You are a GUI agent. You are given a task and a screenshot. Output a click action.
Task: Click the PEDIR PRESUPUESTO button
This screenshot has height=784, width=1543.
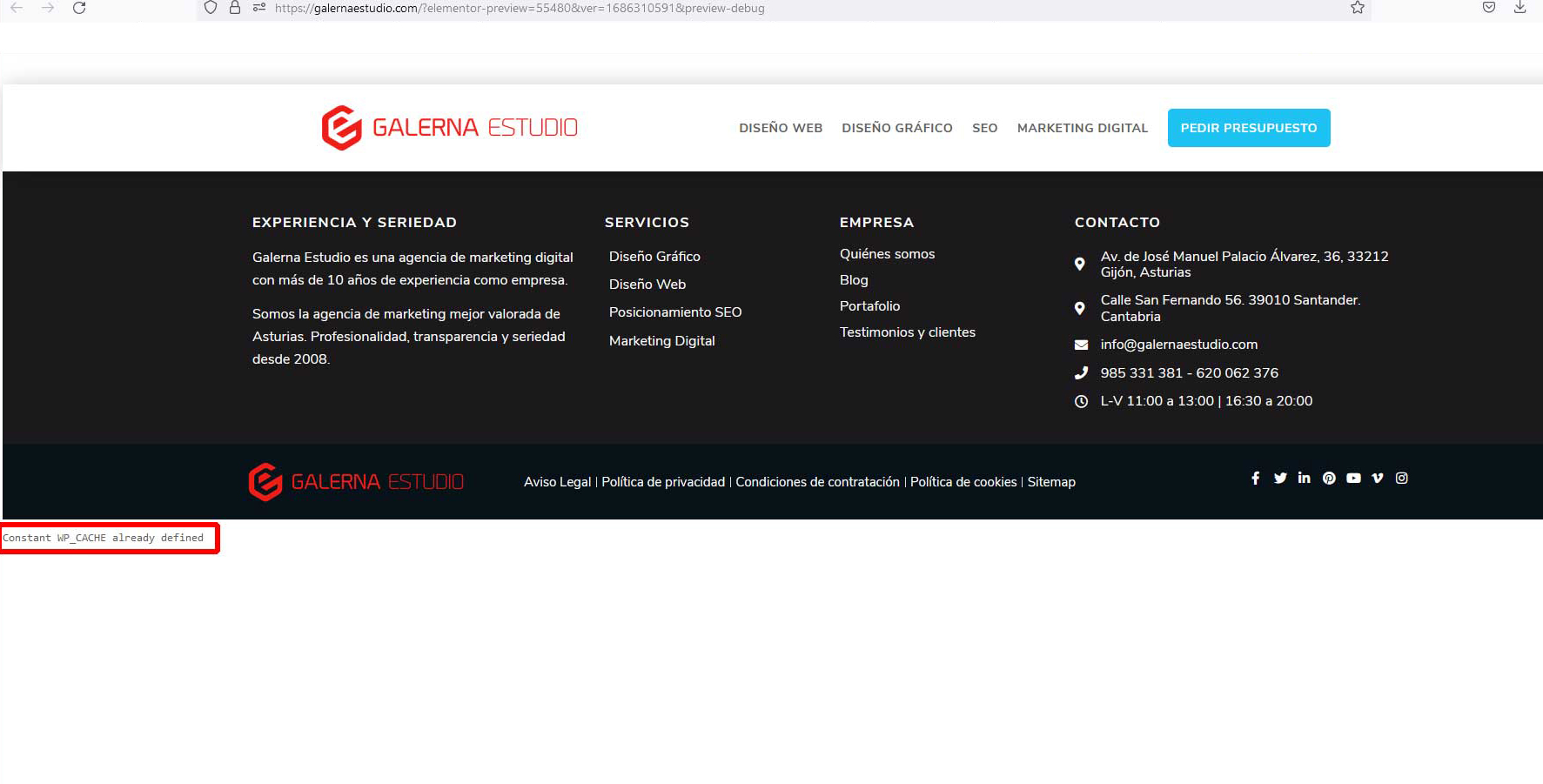(1249, 128)
